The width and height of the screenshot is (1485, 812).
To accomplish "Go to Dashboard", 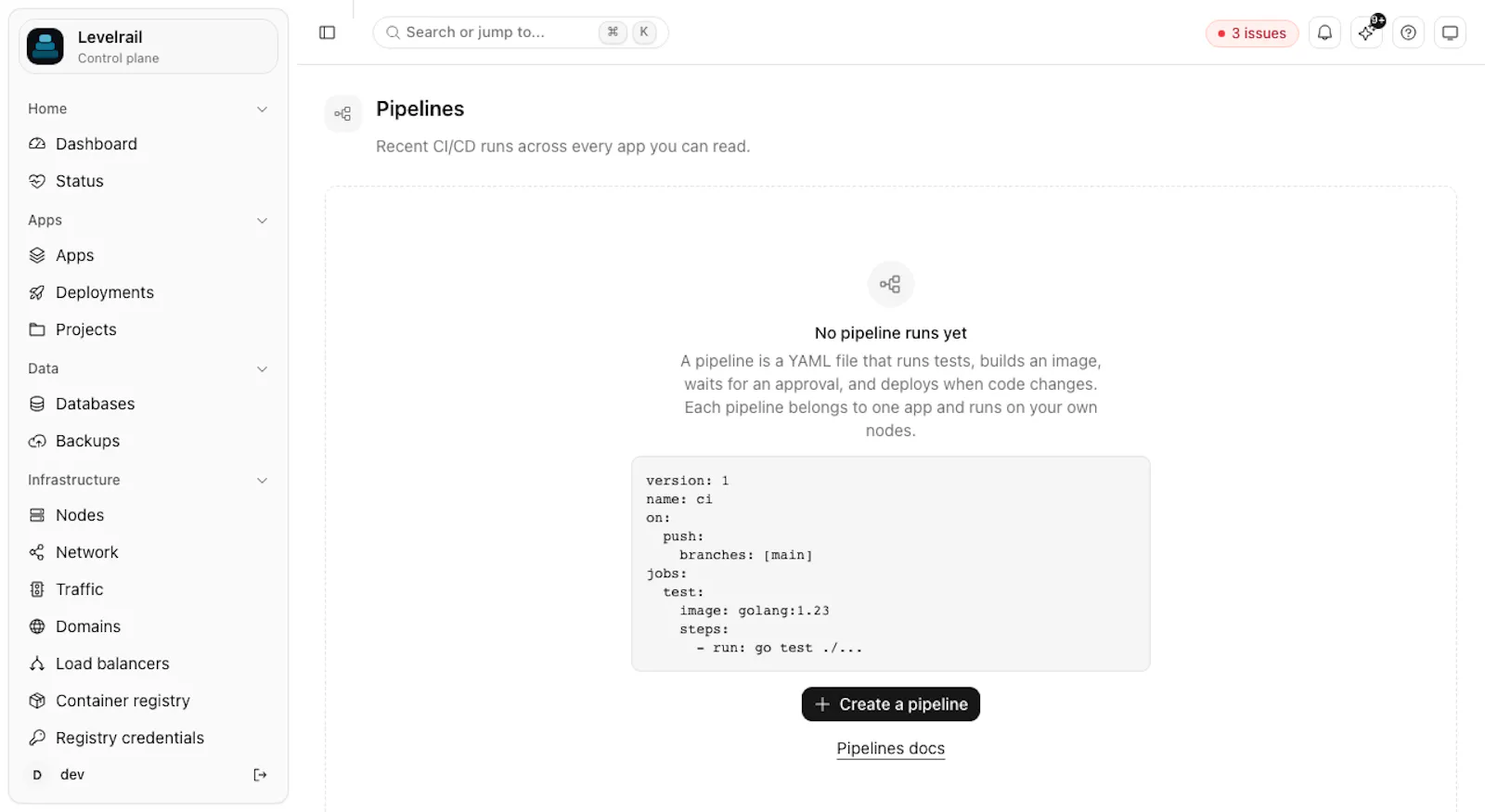I will (148, 144).
